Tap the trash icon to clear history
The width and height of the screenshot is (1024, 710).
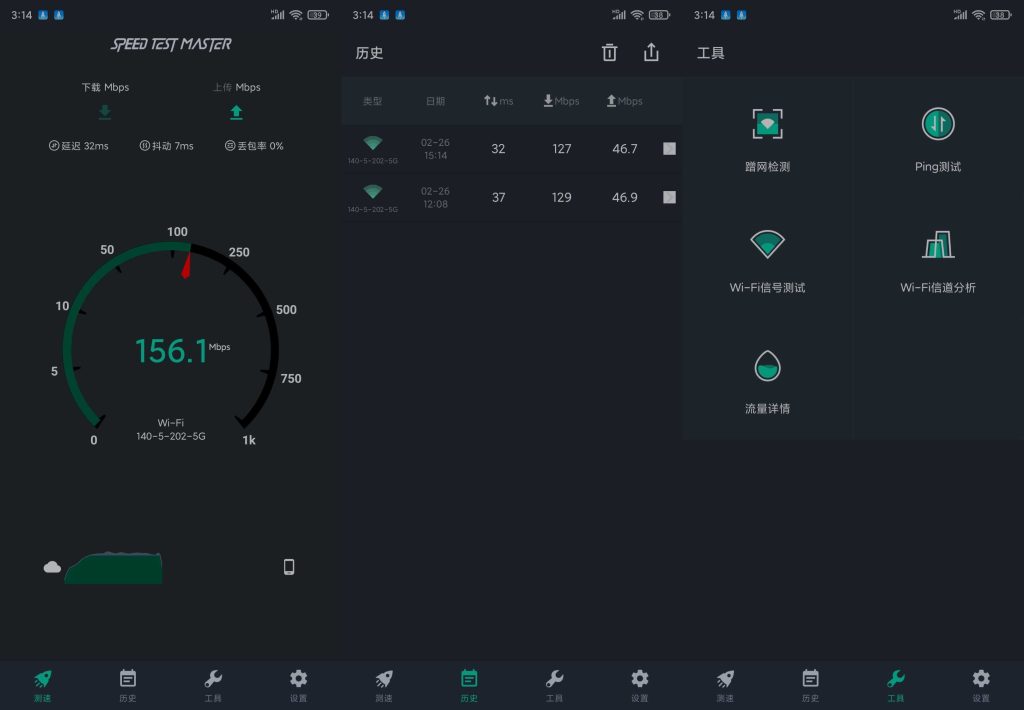point(610,52)
